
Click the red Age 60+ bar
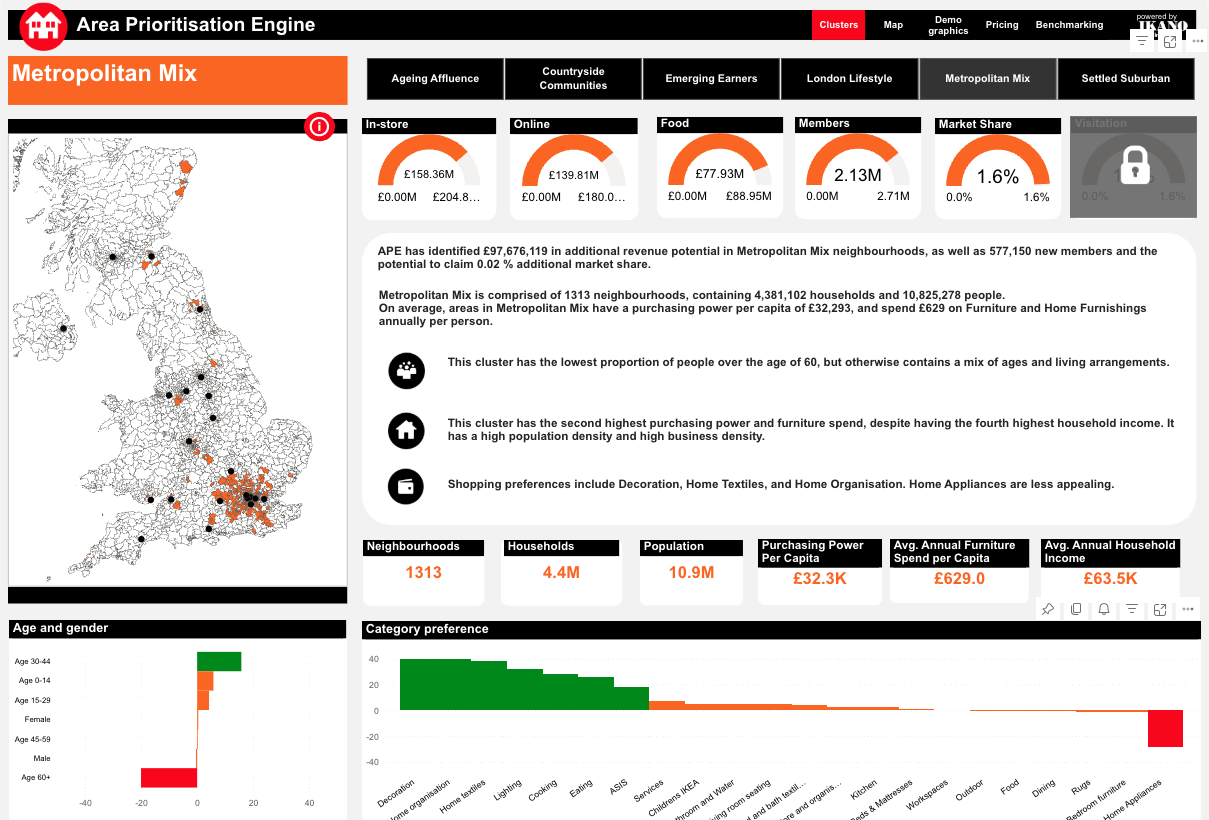coord(169,778)
